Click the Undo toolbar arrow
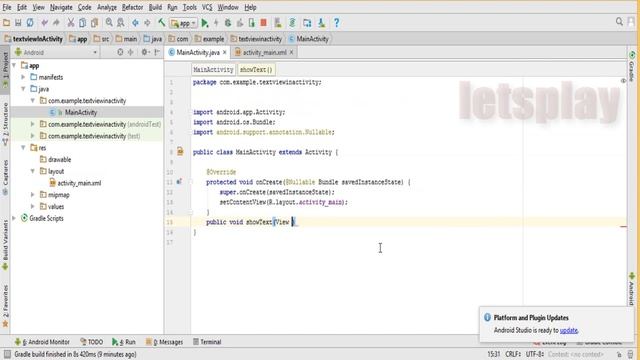The image size is (640, 360). (44, 23)
